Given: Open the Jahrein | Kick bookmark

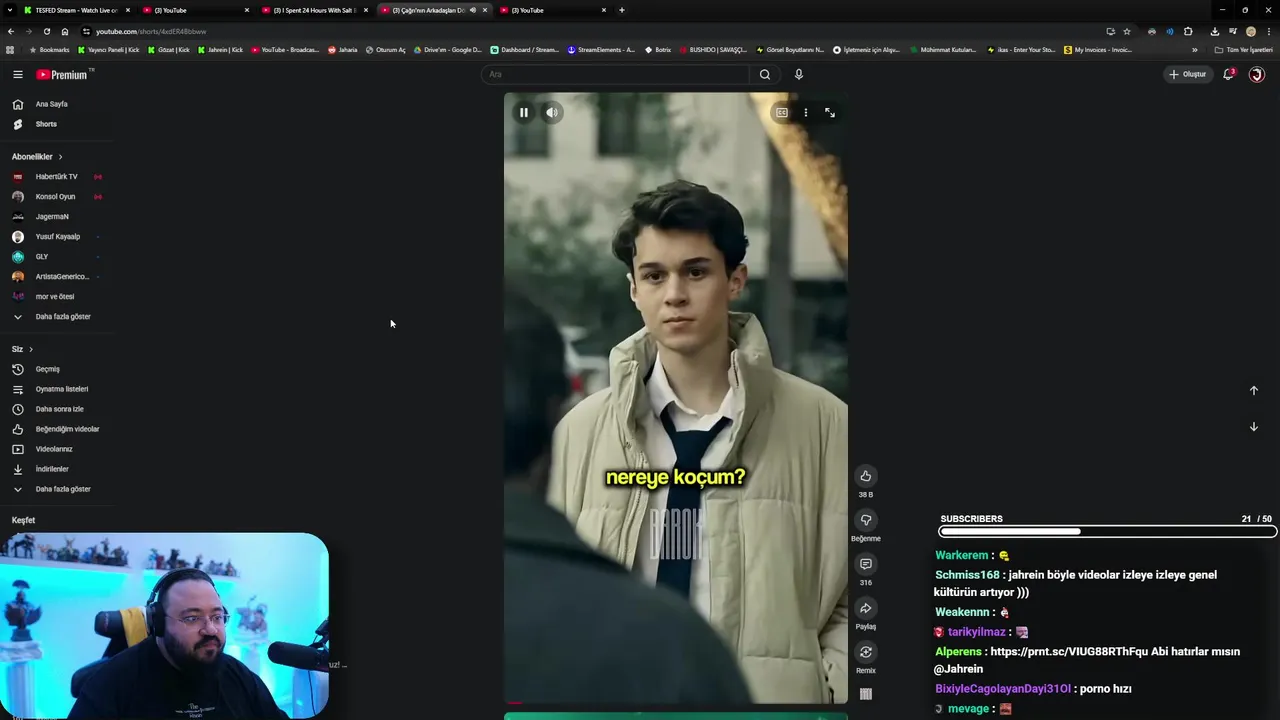Looking at the screenshot, I should pos(221,50).
